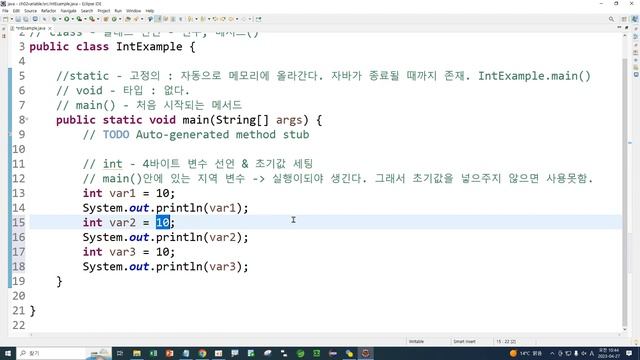Click the Open Perspective icon
Viewport: 640px width, 360px height.
coord(624,19)
